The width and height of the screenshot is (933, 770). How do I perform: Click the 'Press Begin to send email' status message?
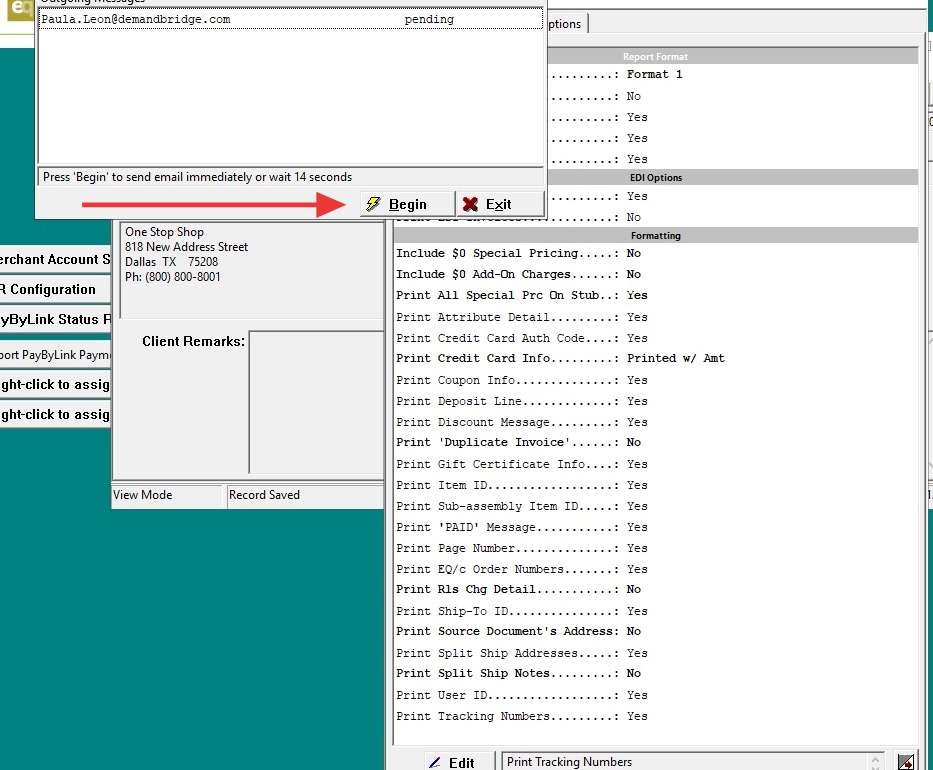290,177
